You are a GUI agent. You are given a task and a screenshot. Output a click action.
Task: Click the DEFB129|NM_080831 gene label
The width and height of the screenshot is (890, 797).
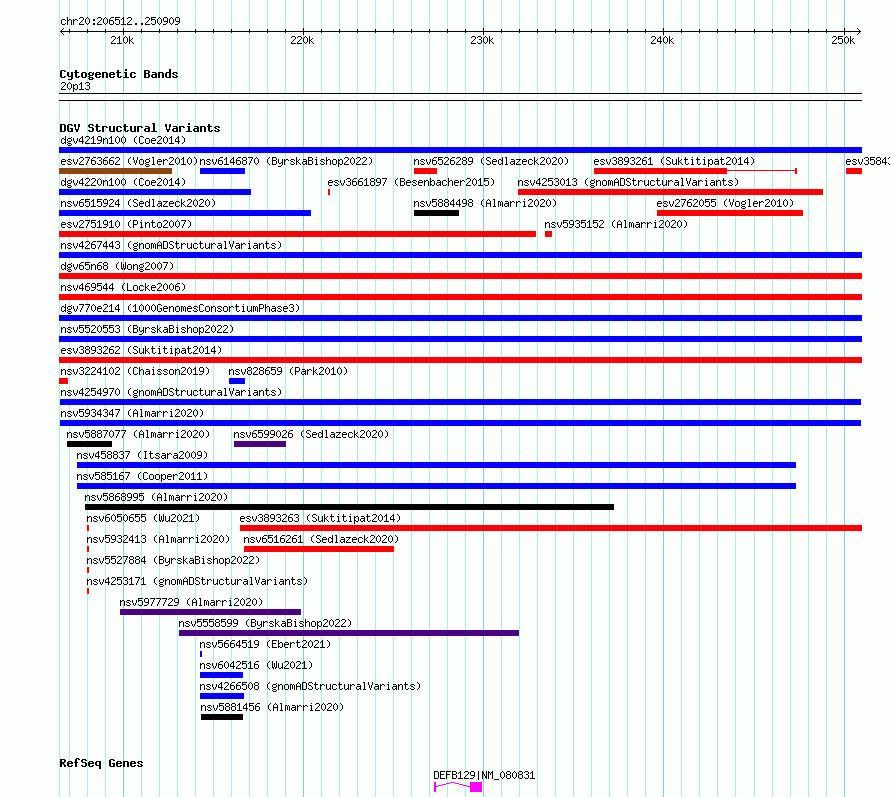click(484, 775)
